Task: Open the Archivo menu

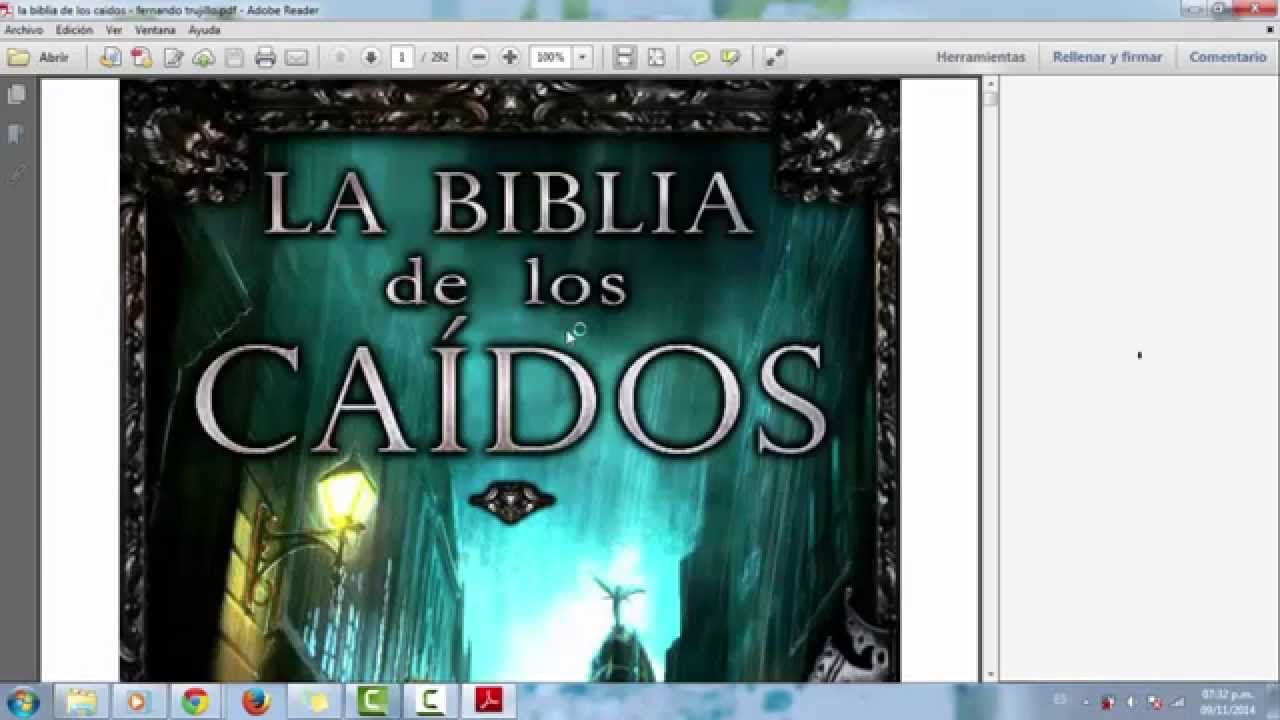Action: point(24,30)
